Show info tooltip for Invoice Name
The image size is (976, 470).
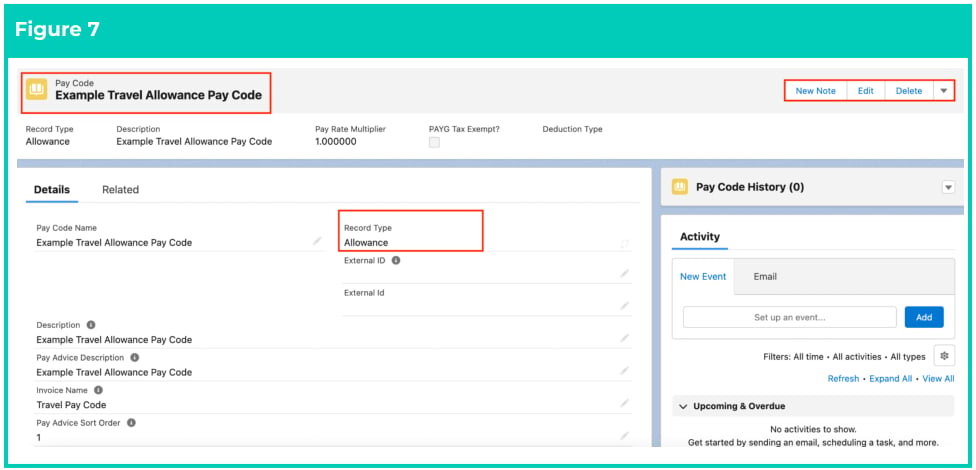98,390
